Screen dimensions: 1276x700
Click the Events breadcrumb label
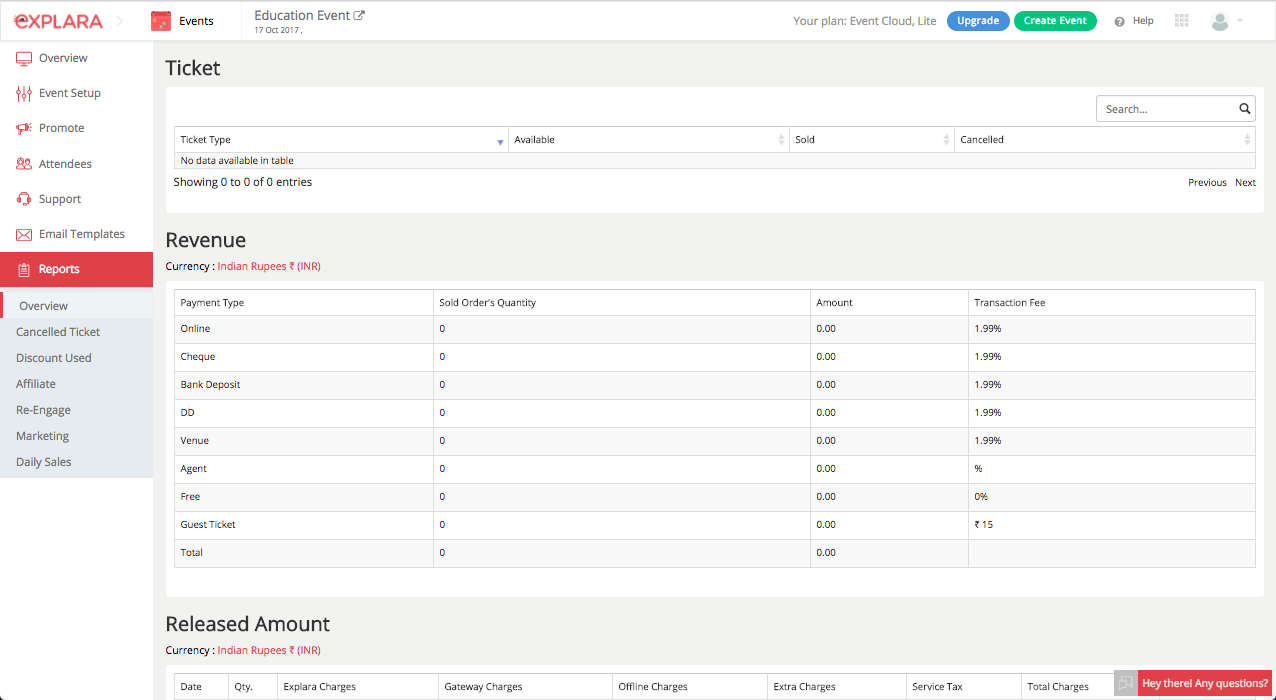tap(196, 21)
